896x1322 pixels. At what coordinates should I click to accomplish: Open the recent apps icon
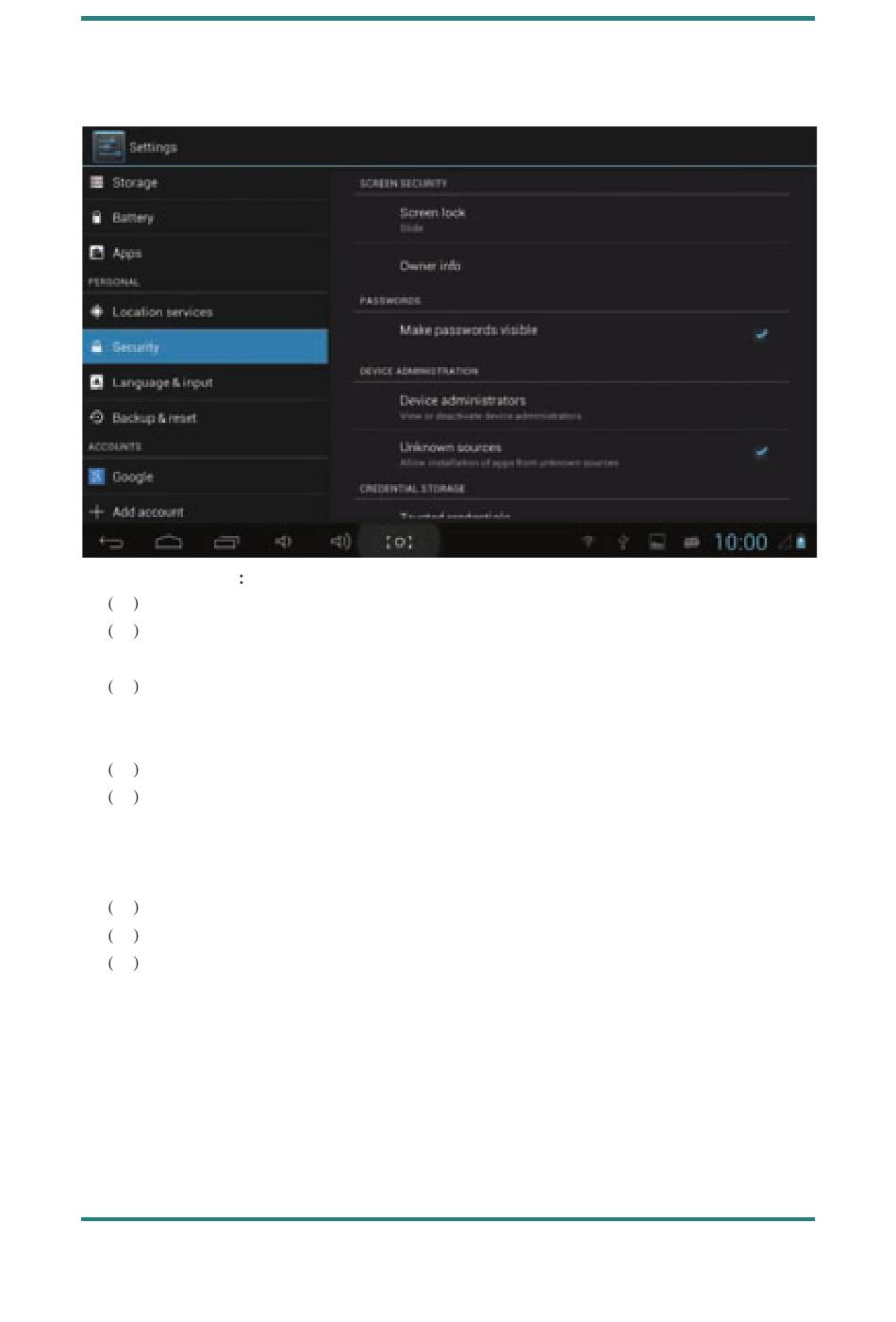[226, 542]
